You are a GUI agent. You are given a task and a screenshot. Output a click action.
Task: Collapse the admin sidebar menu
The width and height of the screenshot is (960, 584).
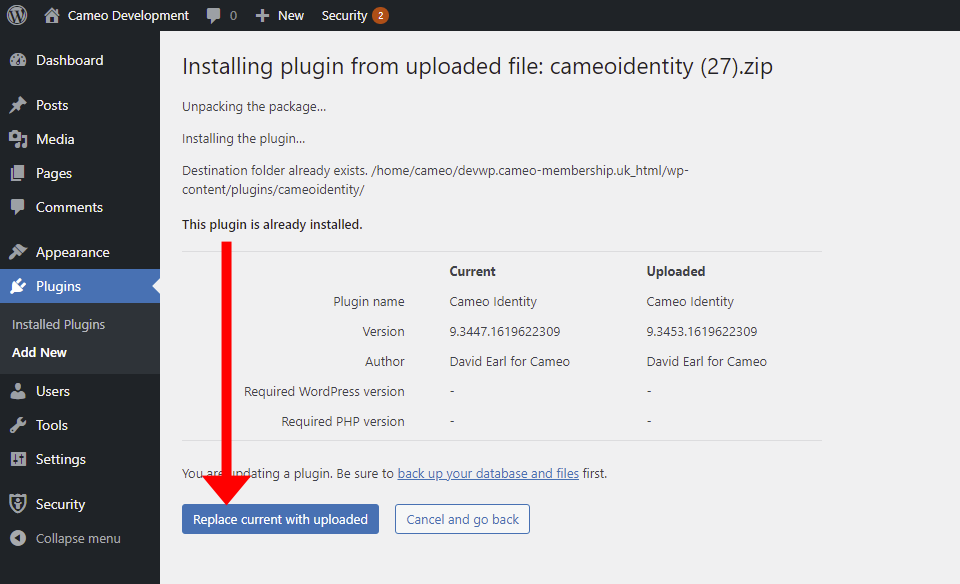click(x=78, y=538)
